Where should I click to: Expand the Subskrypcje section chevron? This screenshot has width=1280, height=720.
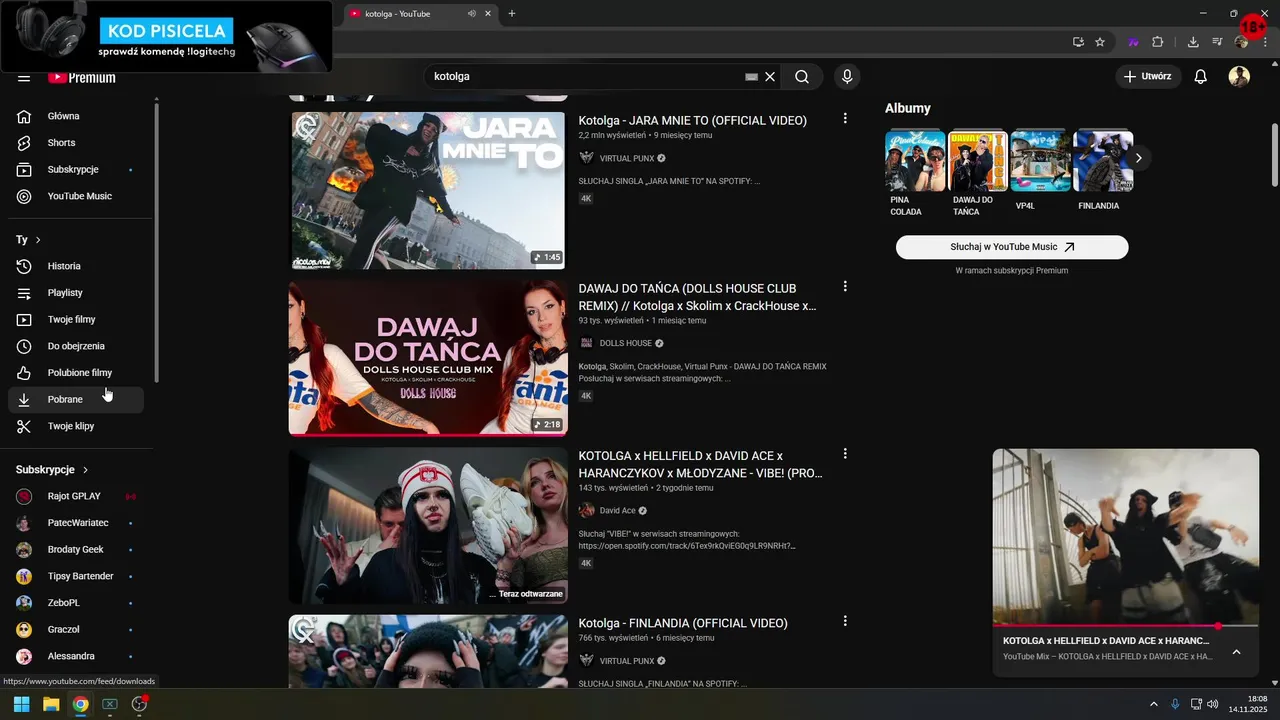coord(85,470)
